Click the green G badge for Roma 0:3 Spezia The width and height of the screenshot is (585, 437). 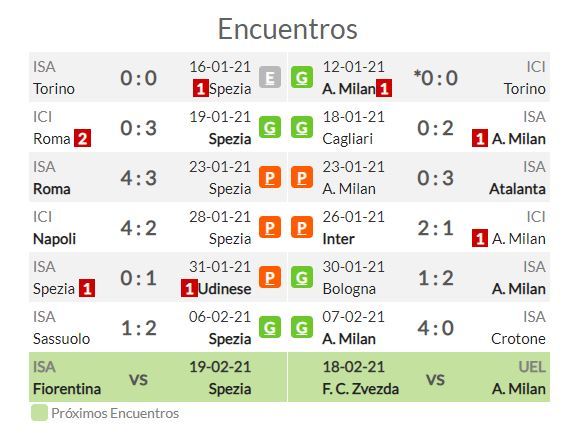click(270, 127)
